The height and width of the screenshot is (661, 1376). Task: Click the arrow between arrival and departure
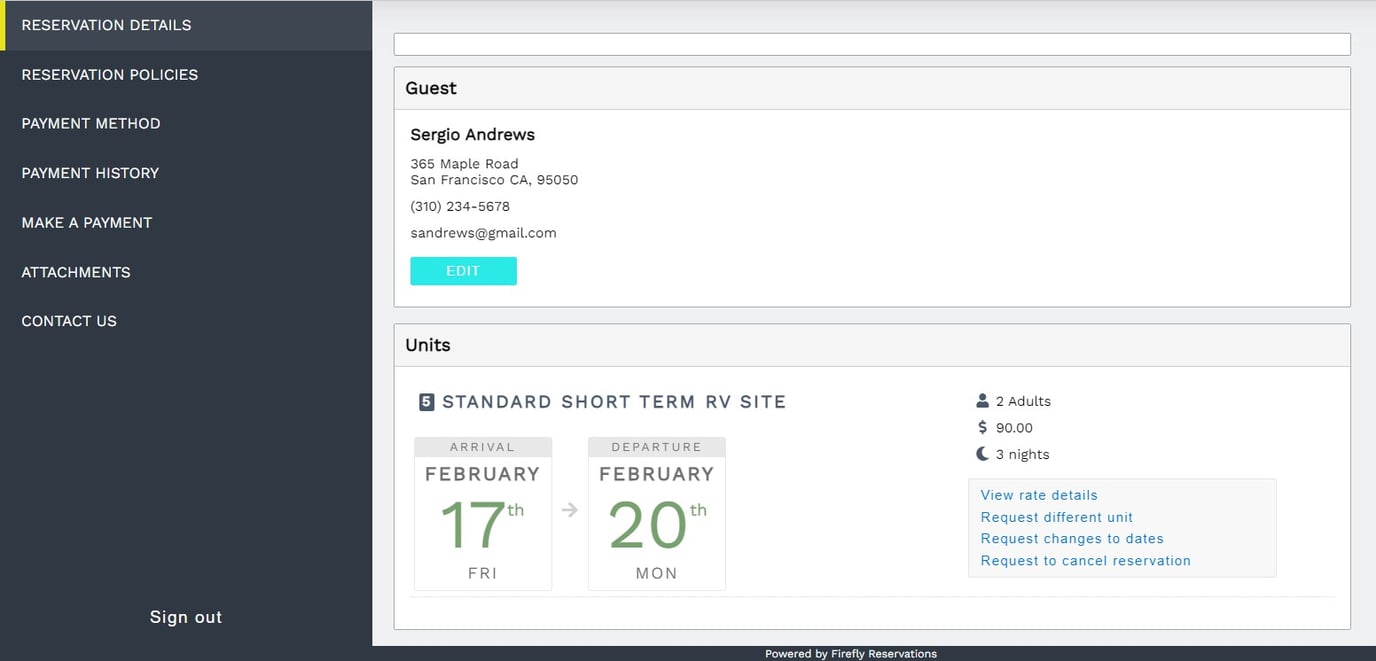click(x=570, y=511)
